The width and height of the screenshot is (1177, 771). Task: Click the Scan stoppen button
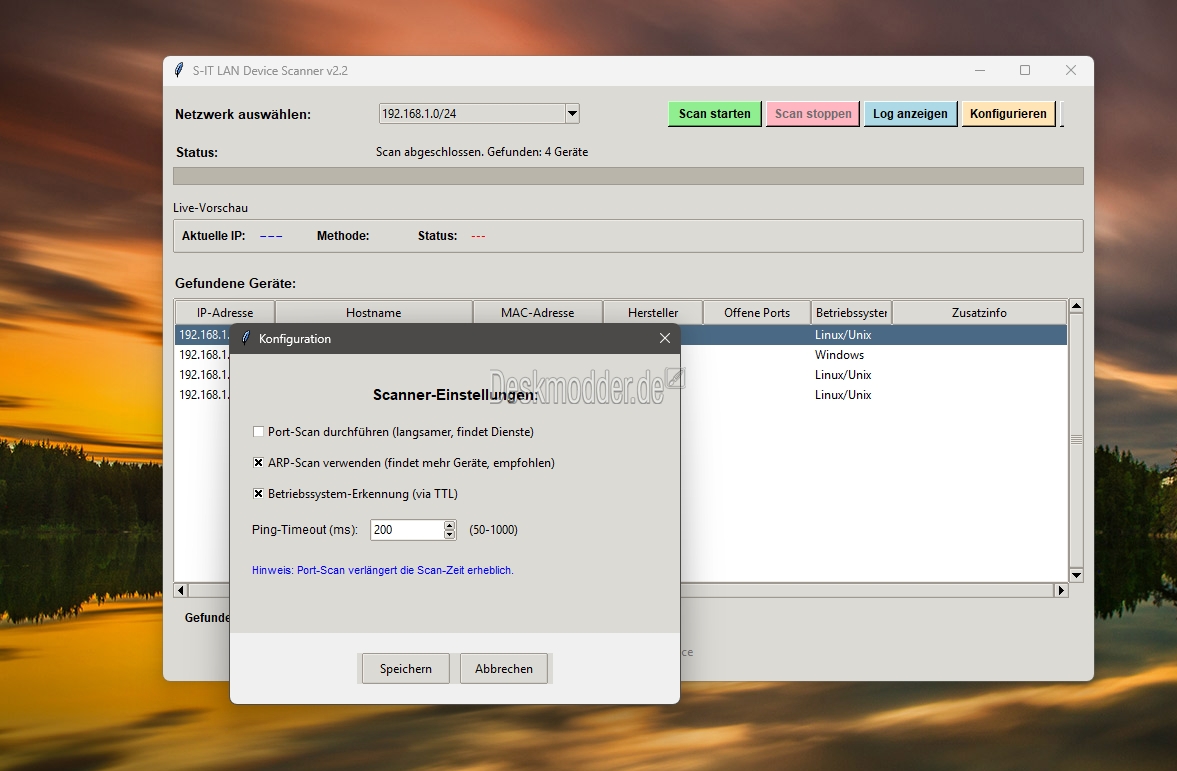point(813,114)
